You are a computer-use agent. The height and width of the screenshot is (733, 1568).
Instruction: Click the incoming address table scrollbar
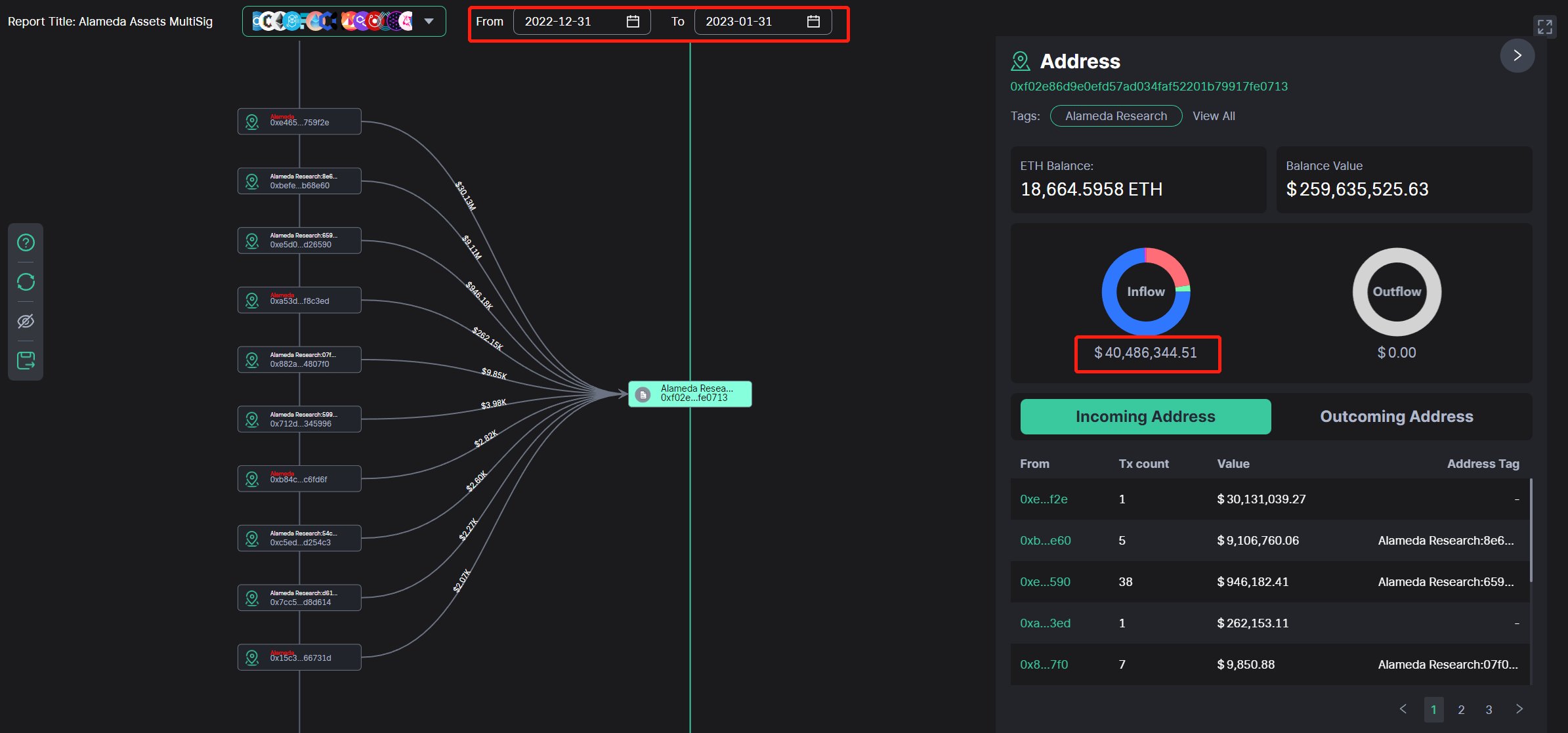click(x=1531, y=530)
